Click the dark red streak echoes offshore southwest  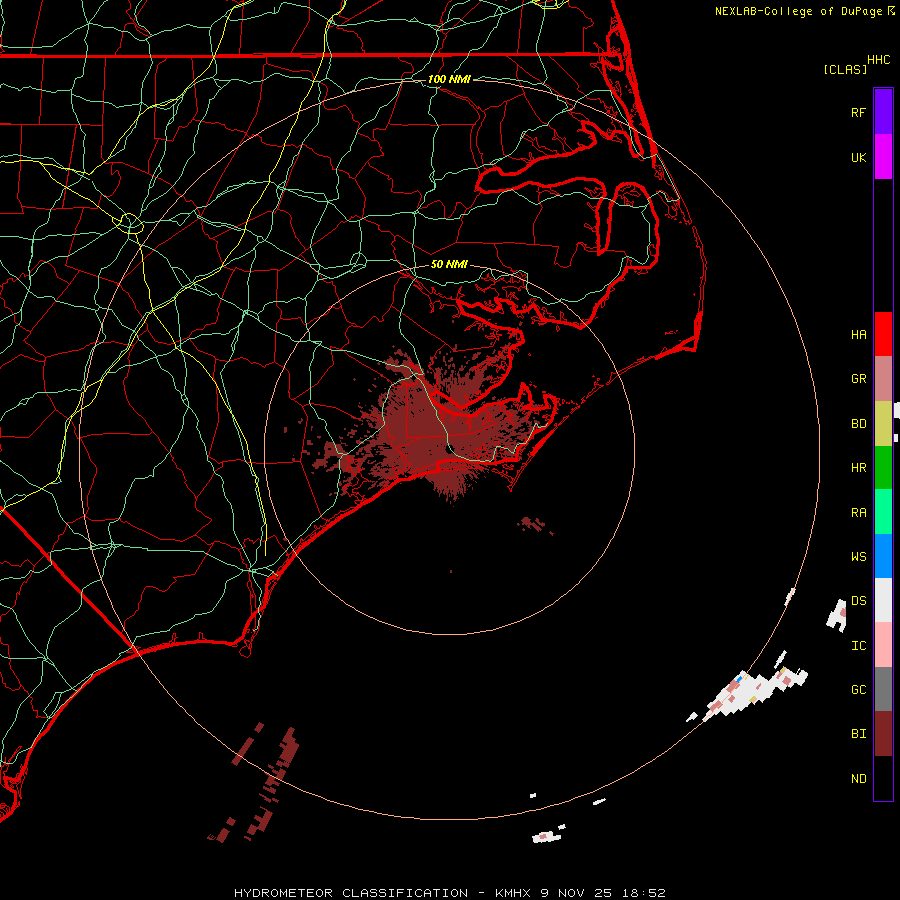point(255,783)
